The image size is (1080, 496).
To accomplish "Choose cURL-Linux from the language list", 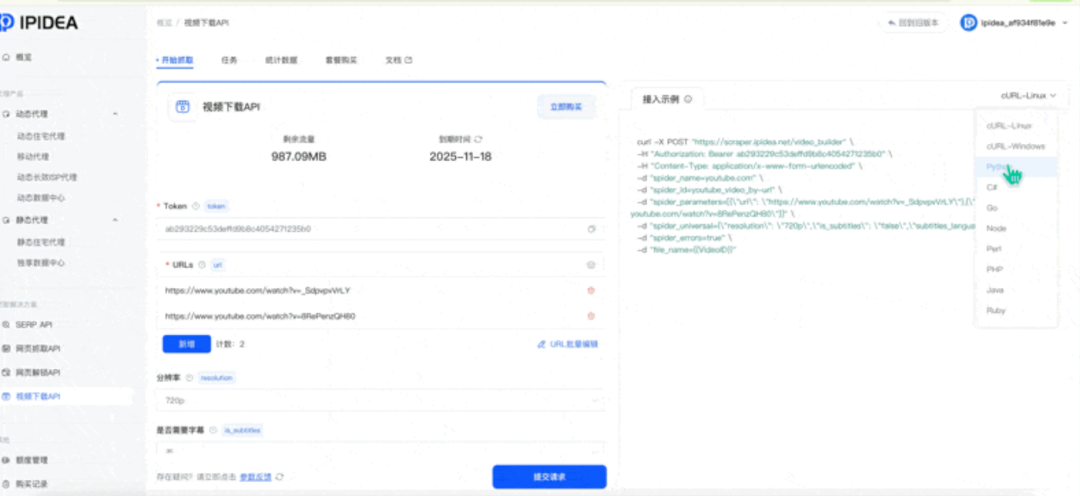I will pyautogui.click(x=1015, y=126).
